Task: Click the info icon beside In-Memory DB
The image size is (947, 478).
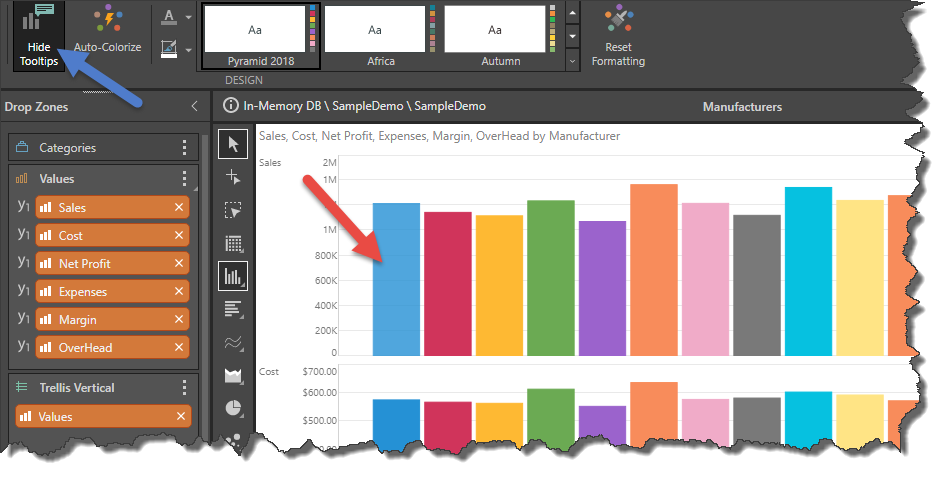Action: pyautogui.click(x=231, y=106)
